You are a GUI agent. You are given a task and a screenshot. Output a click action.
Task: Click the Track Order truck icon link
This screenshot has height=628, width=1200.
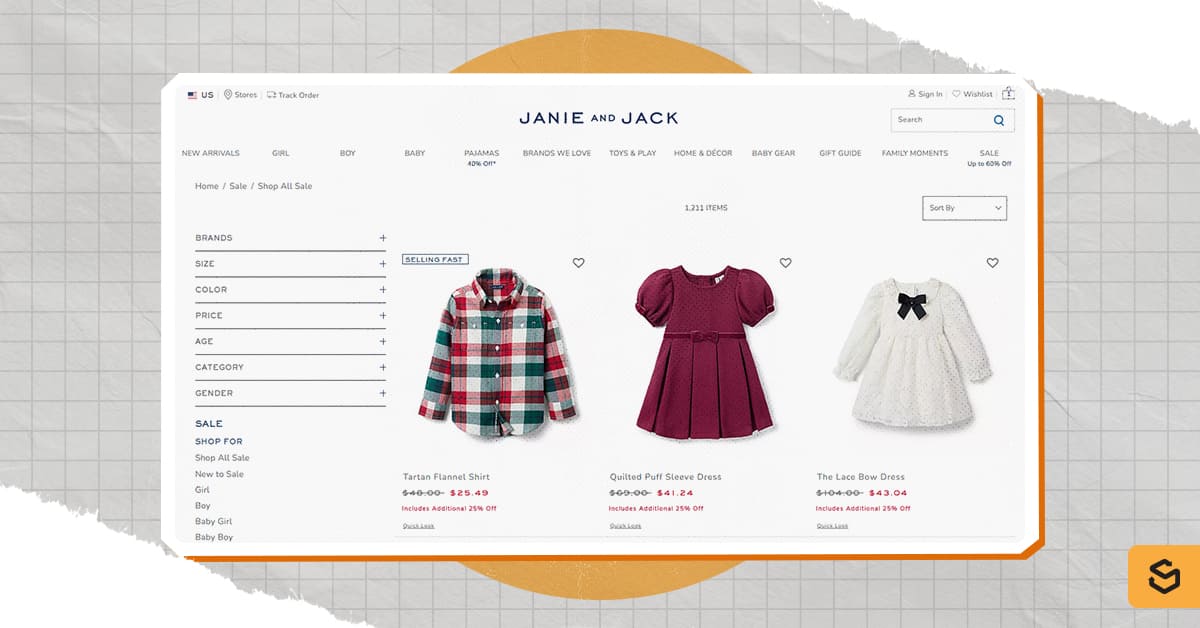(293, 95)
